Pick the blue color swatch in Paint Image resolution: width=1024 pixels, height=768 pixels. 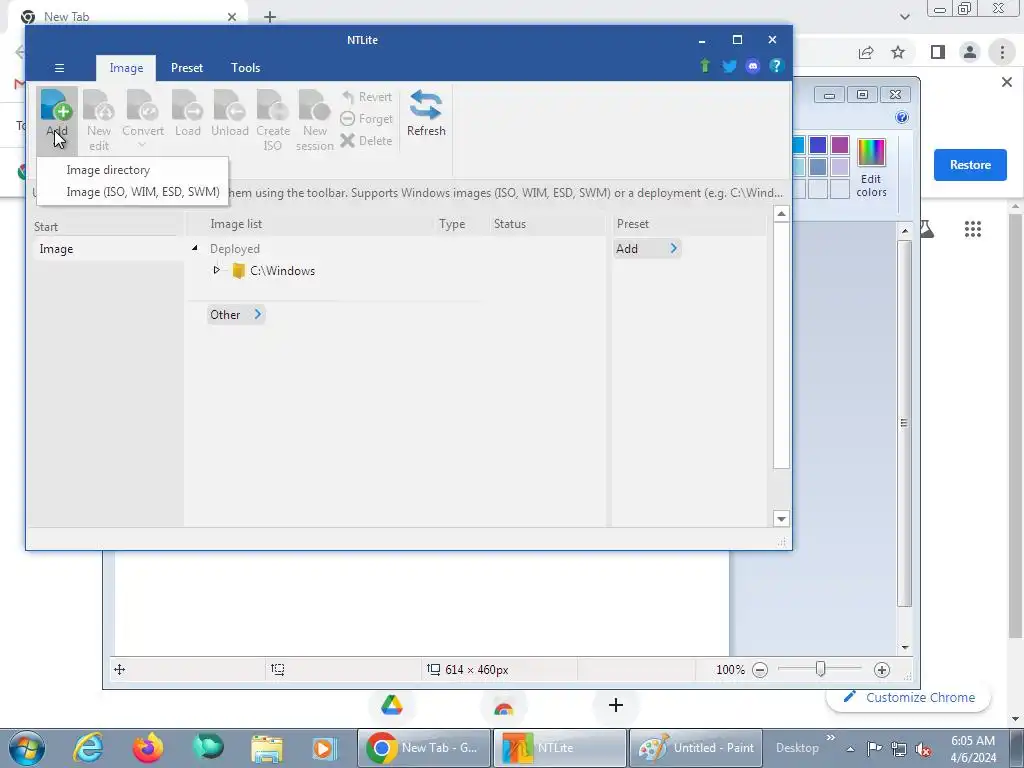pos(818,145)
